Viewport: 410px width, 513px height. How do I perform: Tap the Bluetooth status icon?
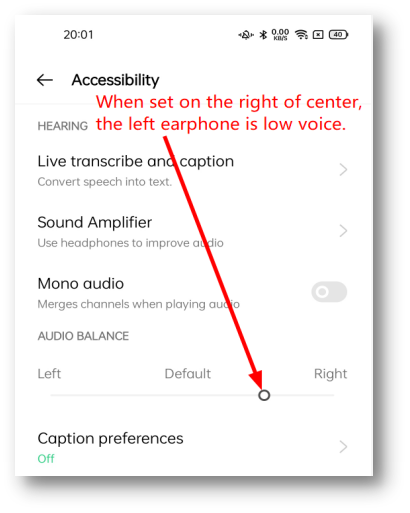tap(263, 35)
